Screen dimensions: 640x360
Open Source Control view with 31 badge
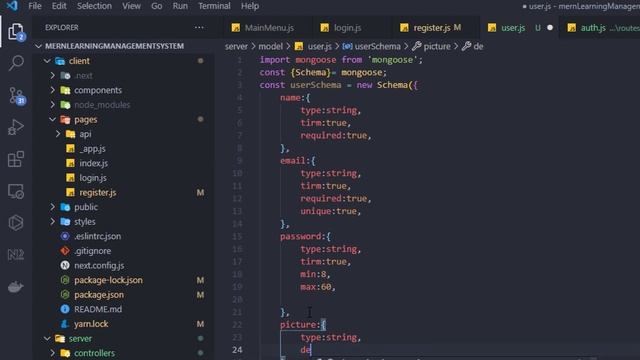[16, 96]
